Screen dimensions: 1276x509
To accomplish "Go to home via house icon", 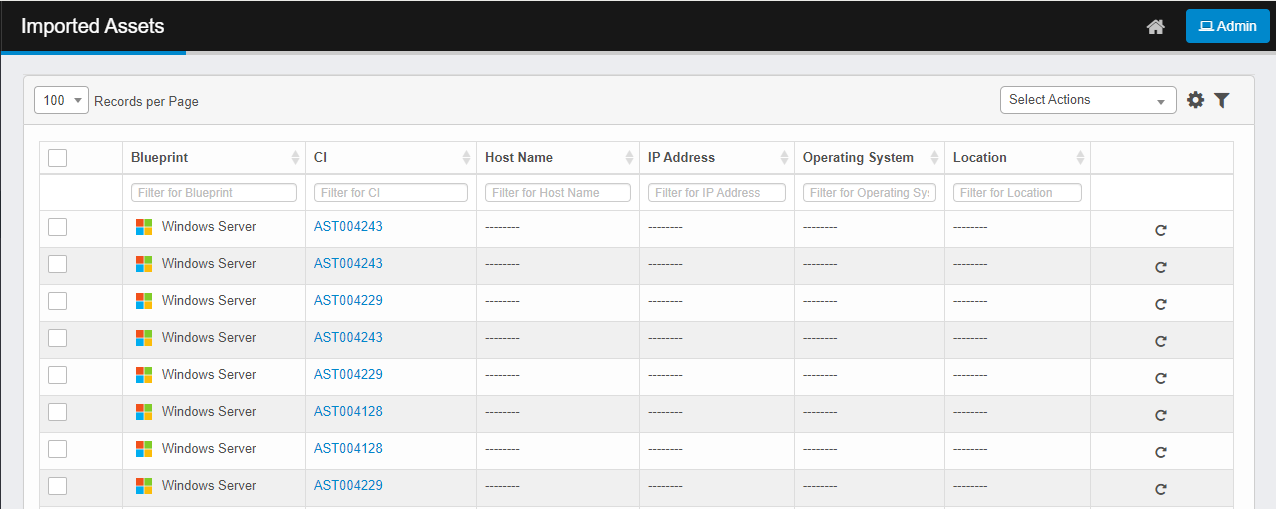I will (x=1155, y=27).
